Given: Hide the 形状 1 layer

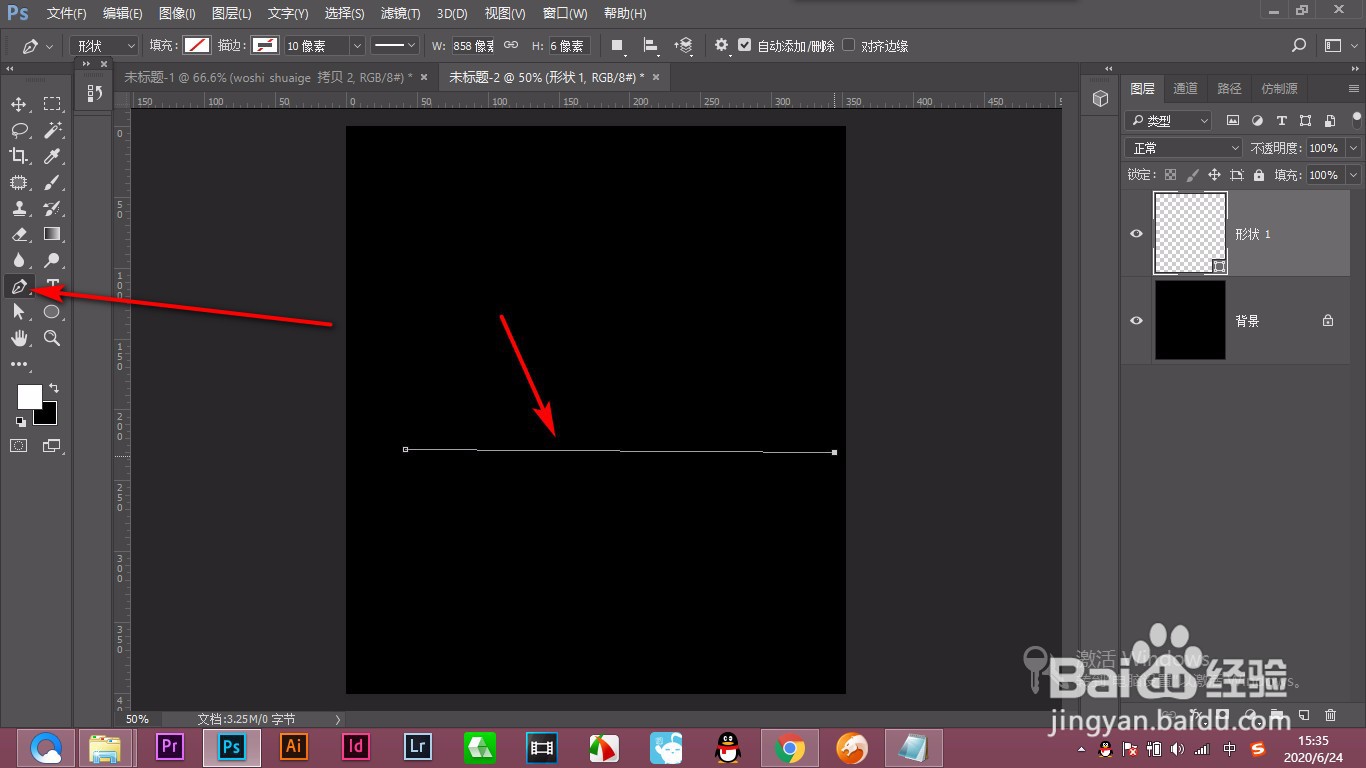Looking at the screenshot, I should (x=1136, y=233).
